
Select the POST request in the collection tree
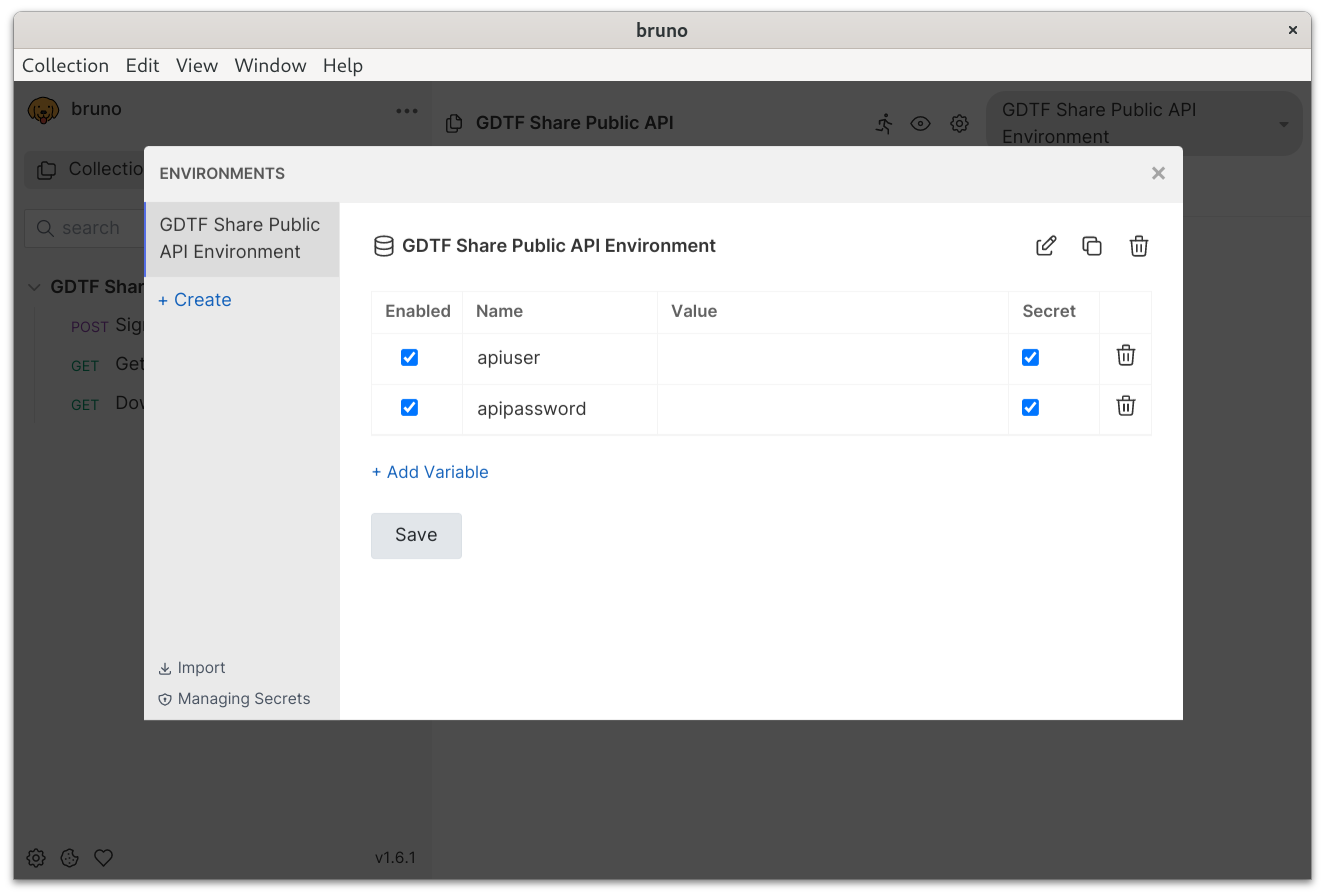coord(107,325)
